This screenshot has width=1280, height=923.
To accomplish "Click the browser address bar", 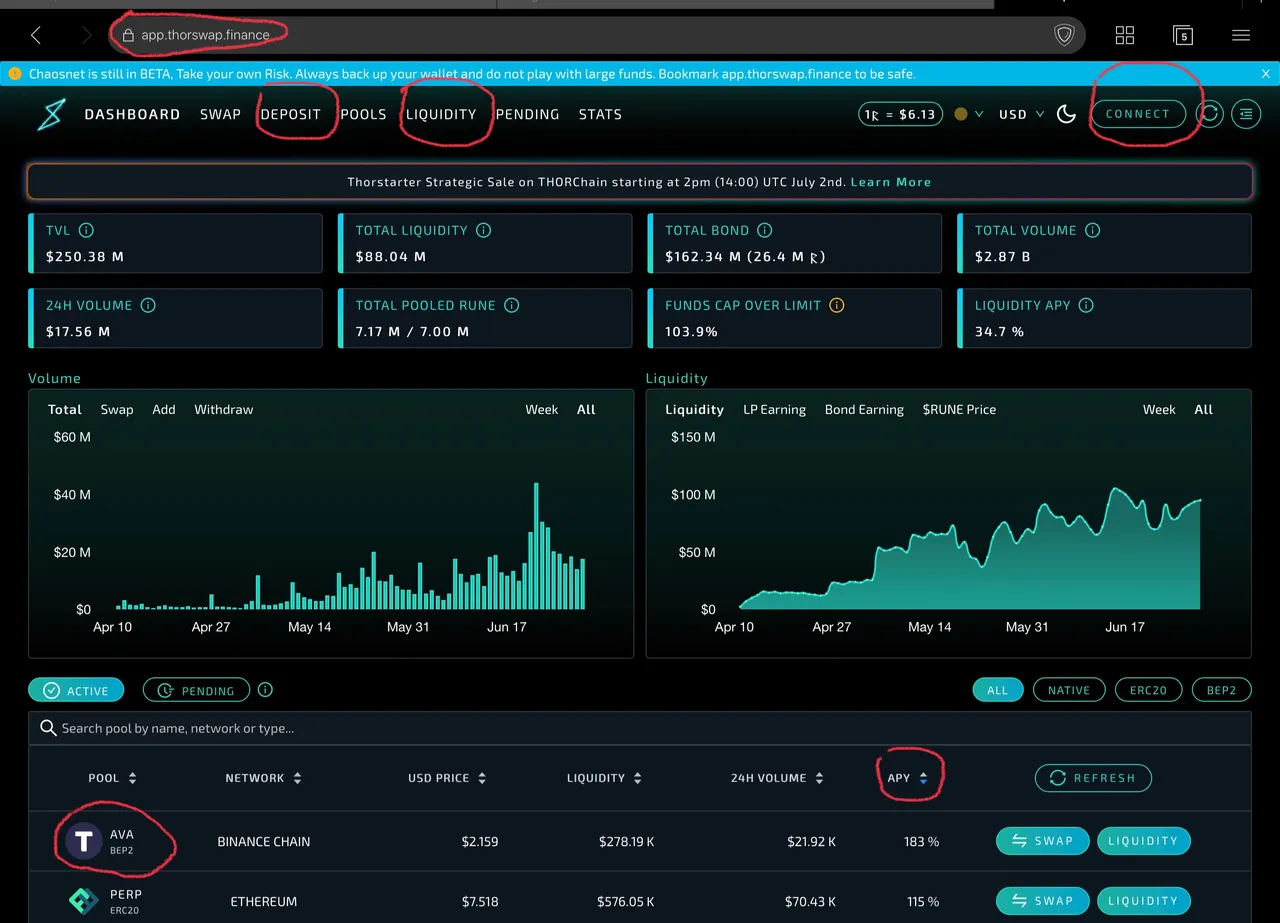I will (597, 35).
